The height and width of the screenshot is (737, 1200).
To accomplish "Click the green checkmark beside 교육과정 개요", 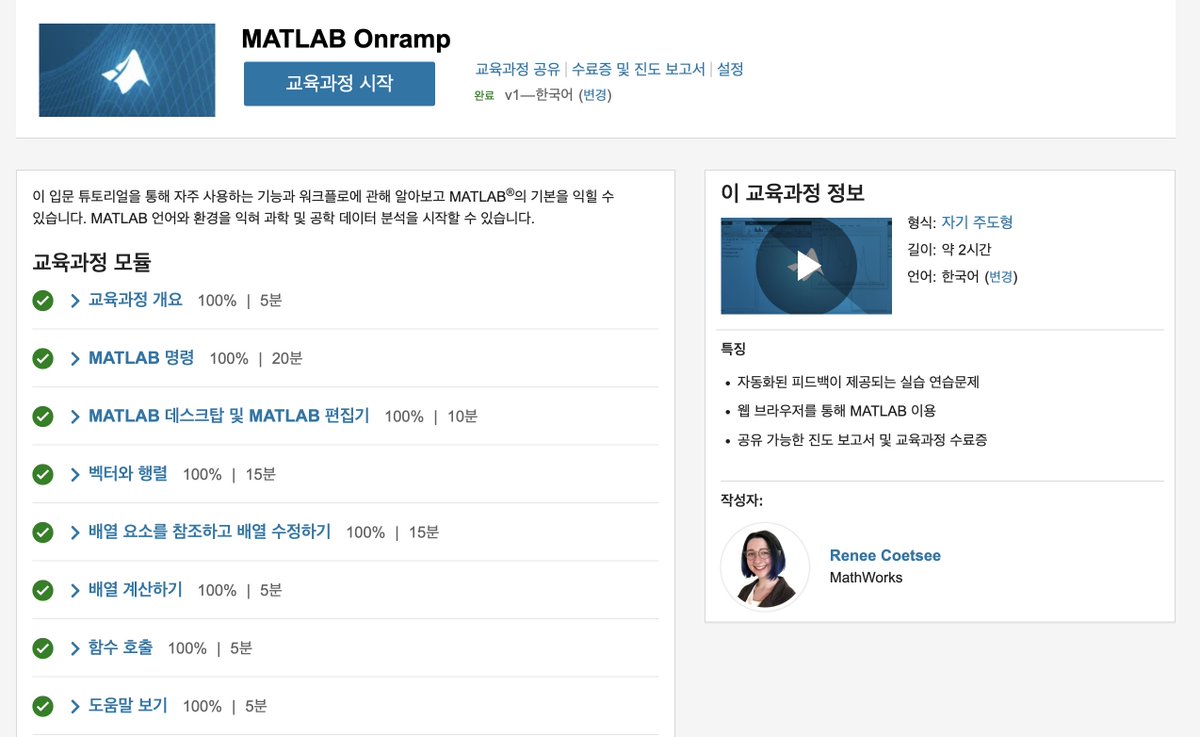I will point(43,298).
